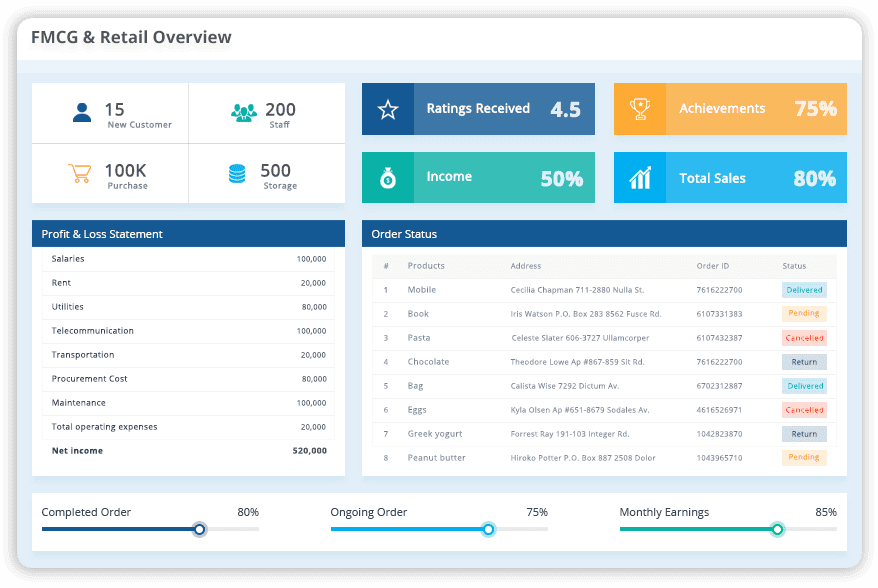Click the Income money bag icon
The width and height of the screenshot is (878, 588).
pos(387,177)
